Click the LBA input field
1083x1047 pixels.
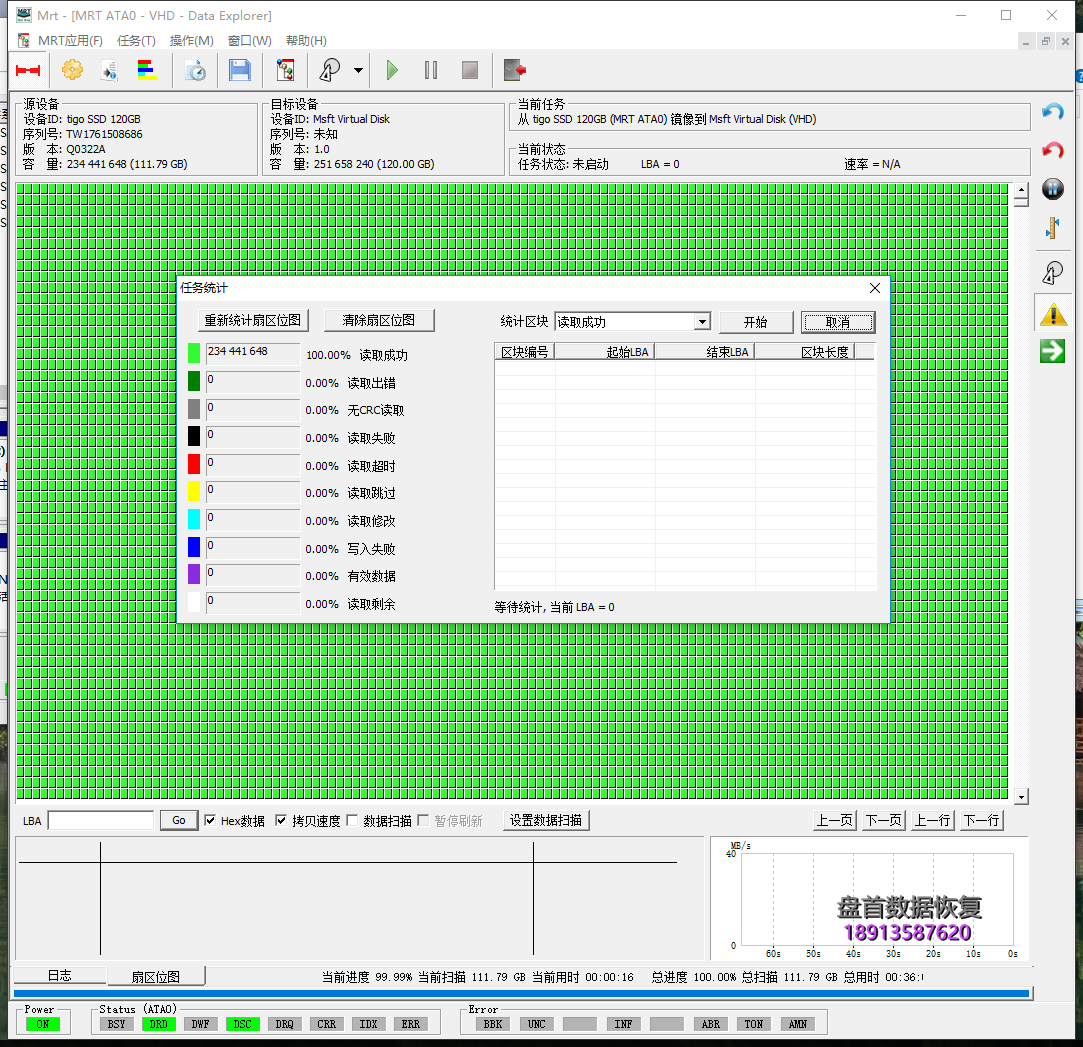click(x=101, y=821)
